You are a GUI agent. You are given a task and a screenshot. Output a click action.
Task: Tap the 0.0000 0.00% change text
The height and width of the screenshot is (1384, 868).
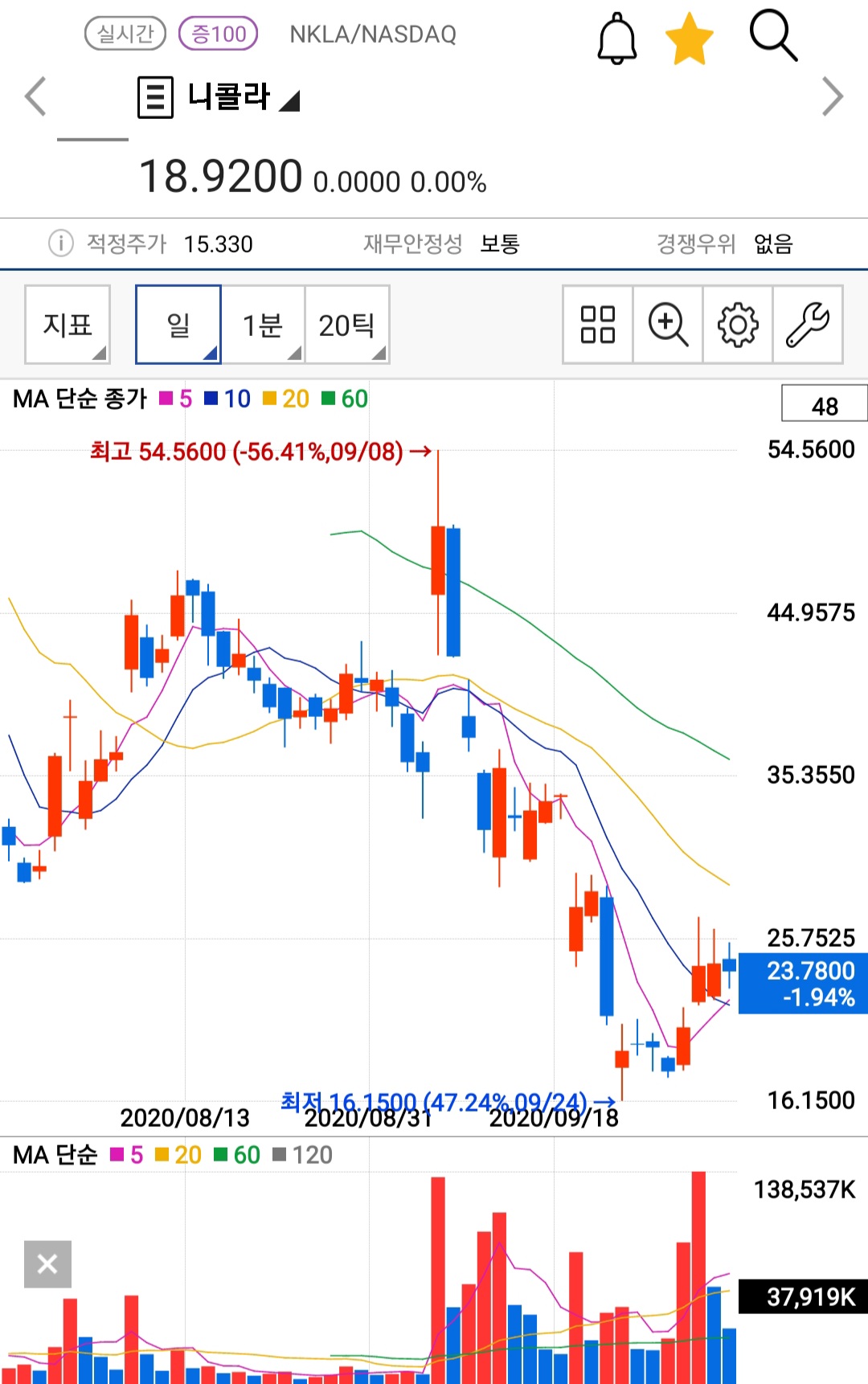coord(399,182)
